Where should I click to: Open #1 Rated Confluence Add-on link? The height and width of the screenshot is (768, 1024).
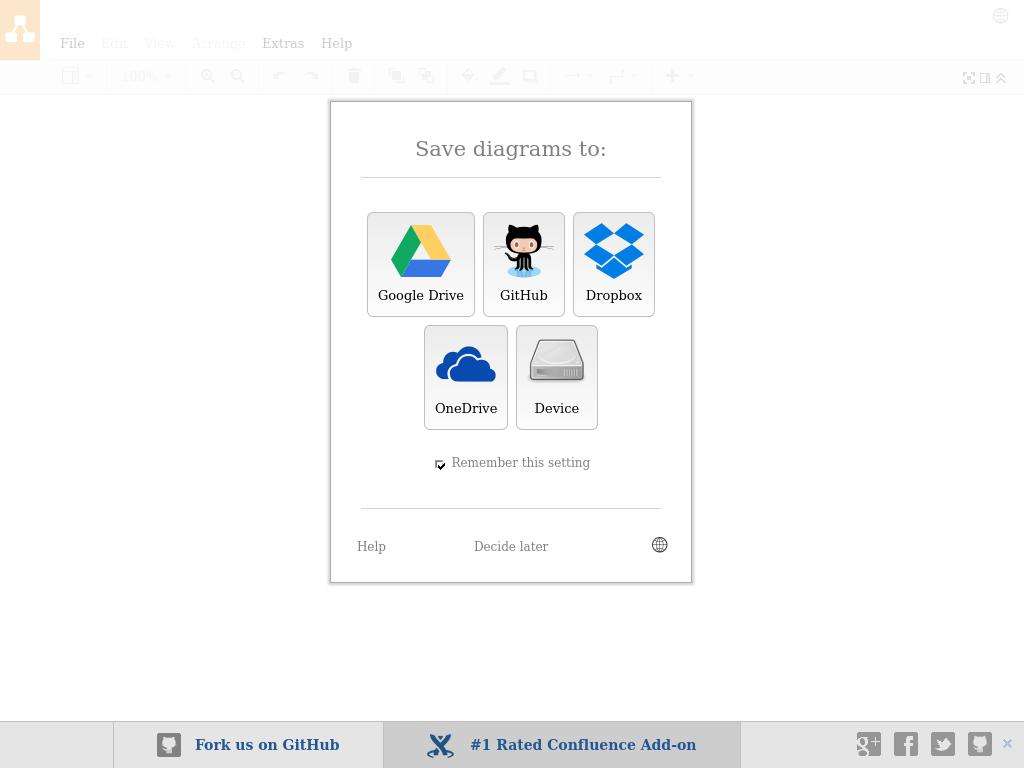[x=583, y=744]
